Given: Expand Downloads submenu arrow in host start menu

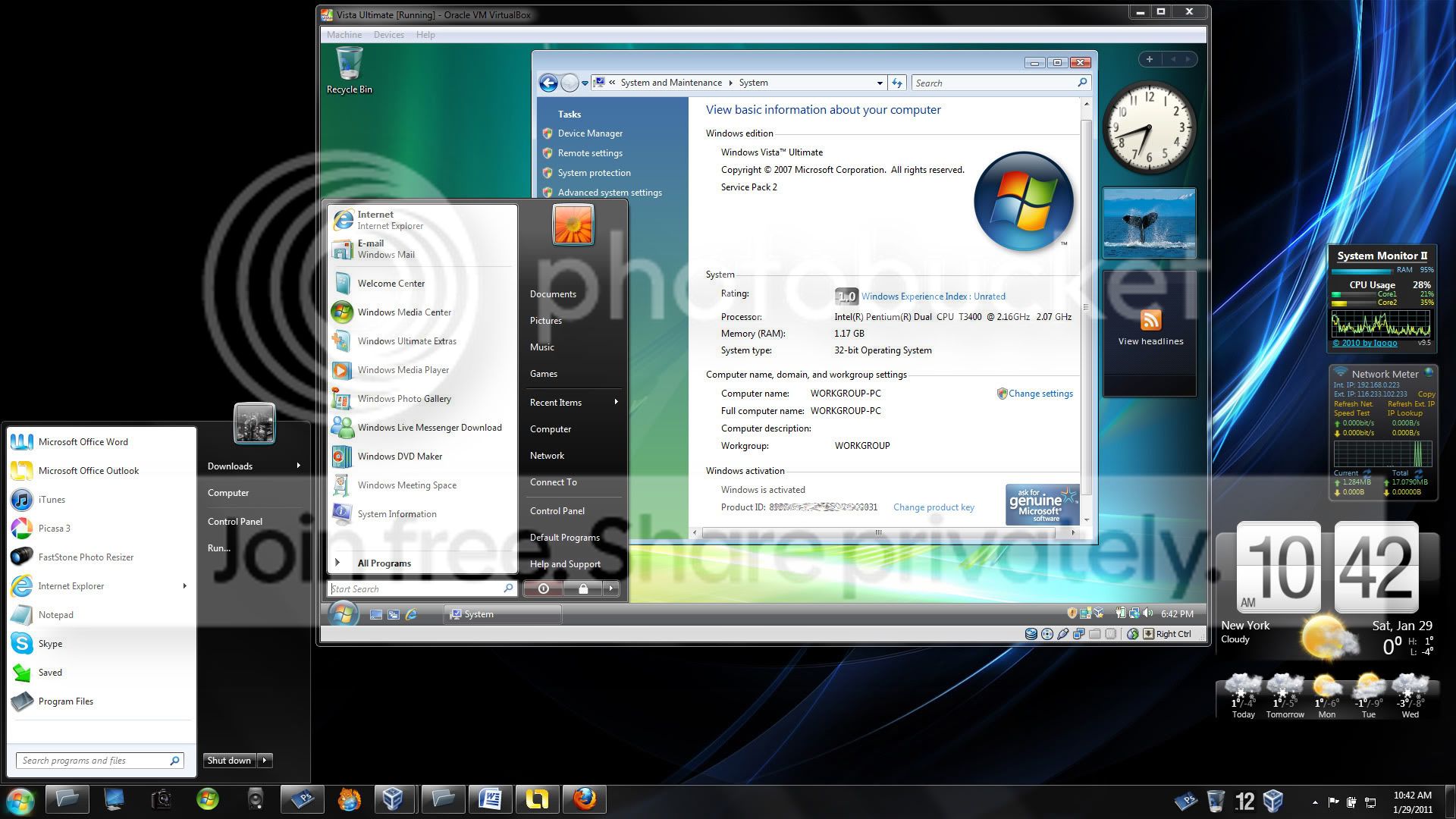Looking at the screenshot, I should (298, 466).
